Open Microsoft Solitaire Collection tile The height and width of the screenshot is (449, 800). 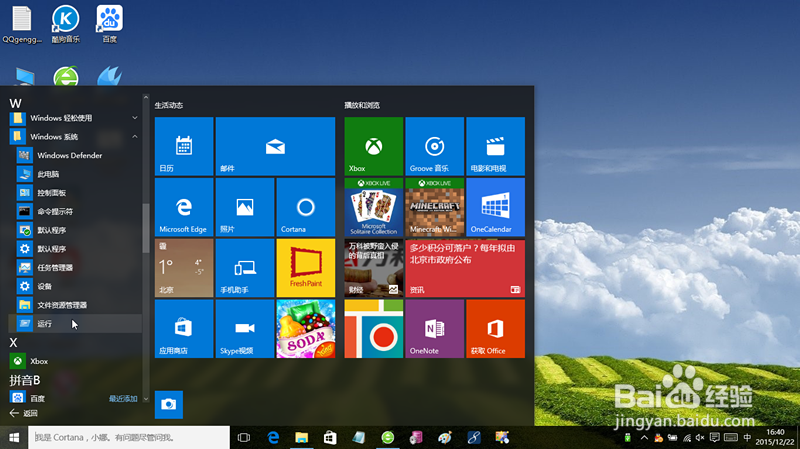[373, 207]
